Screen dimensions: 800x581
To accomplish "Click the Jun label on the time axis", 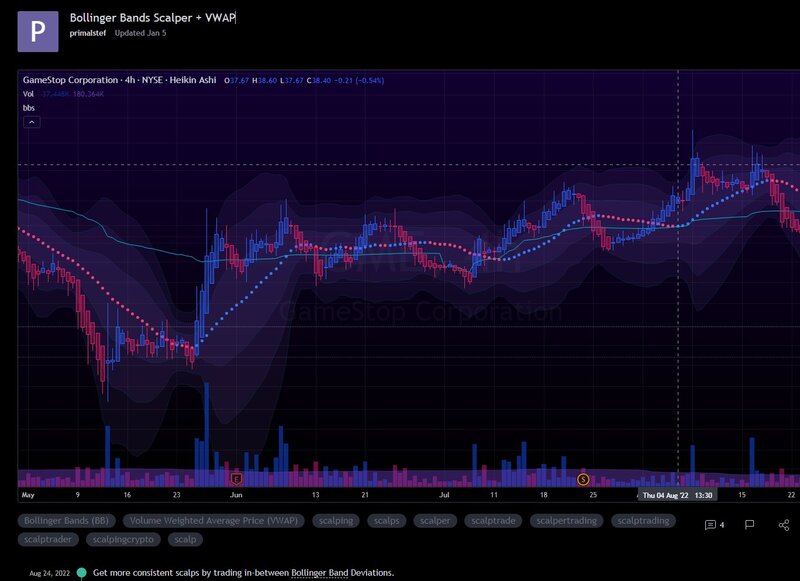I will tap(236, 495).
